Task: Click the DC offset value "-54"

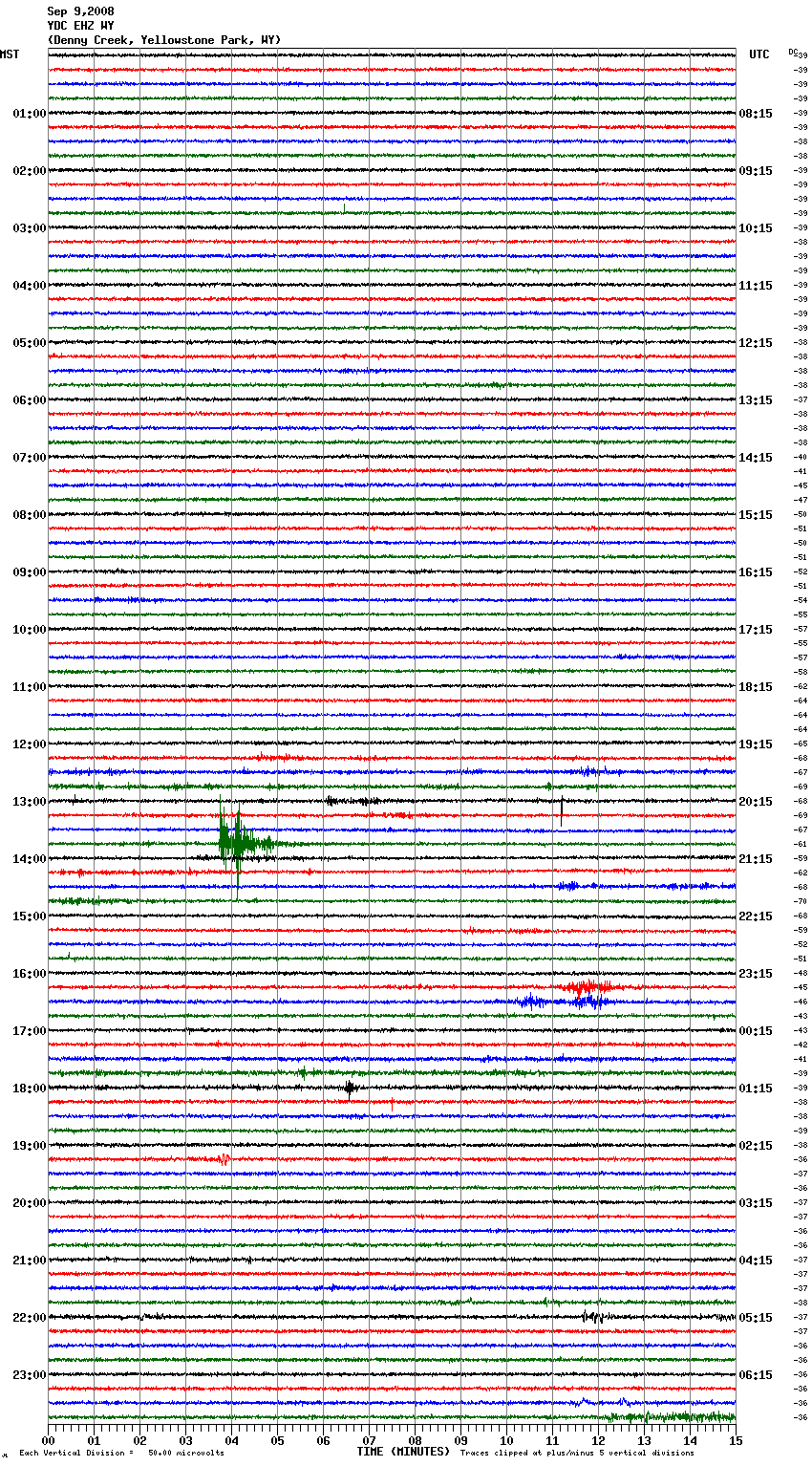Action: (801, 600)
